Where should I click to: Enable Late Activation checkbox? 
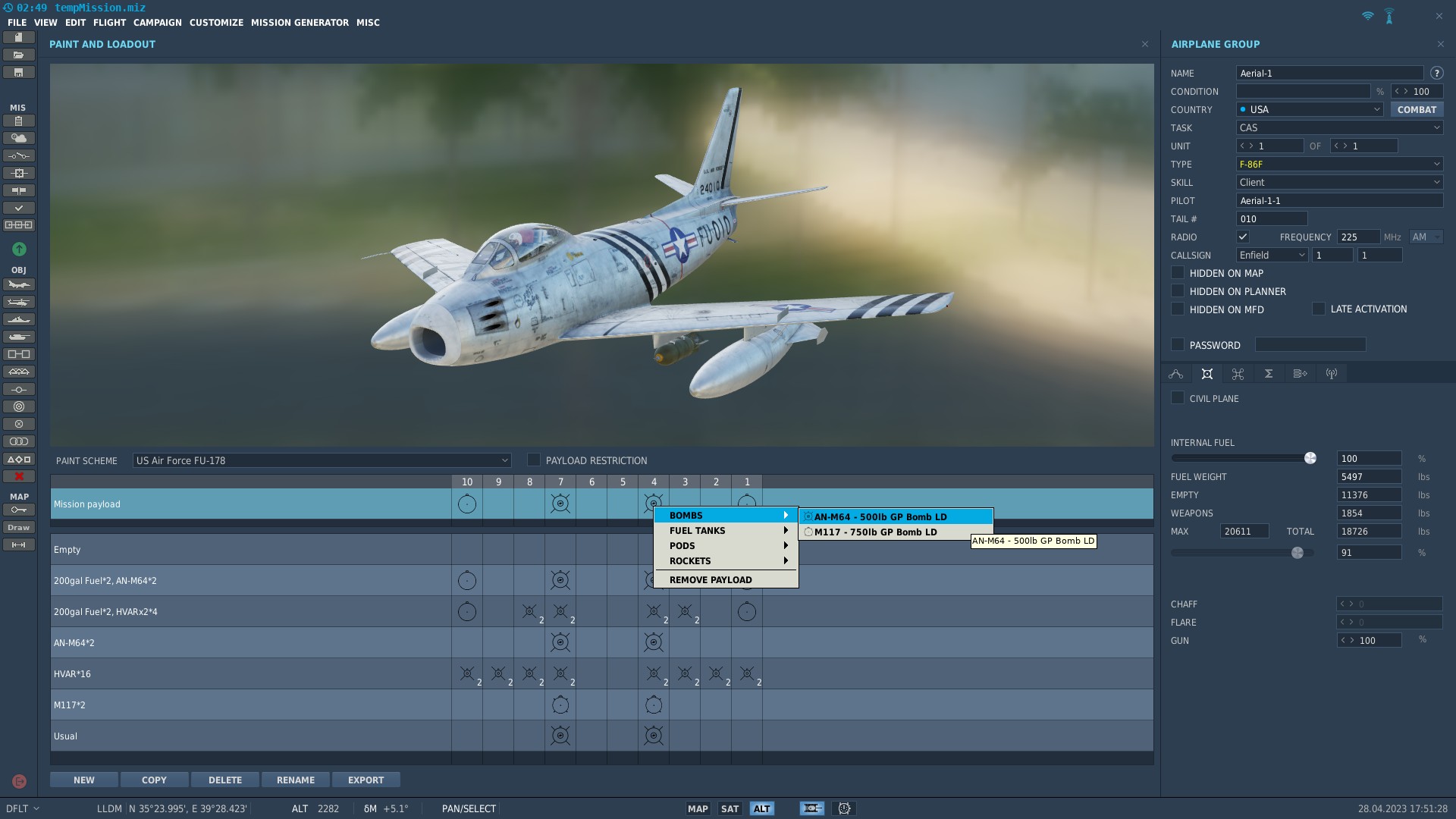[x=1319, y=309]
